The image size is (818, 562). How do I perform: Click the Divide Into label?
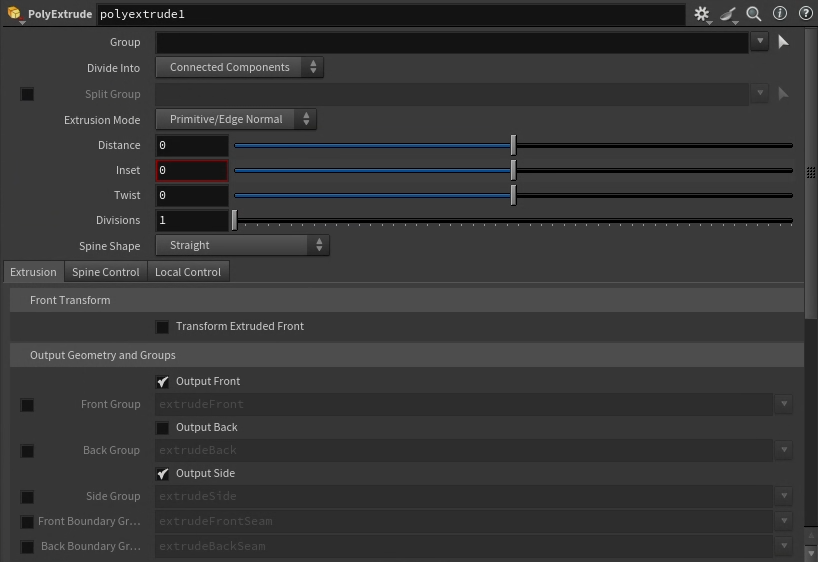pyautogui.click(x=113, y=68)
